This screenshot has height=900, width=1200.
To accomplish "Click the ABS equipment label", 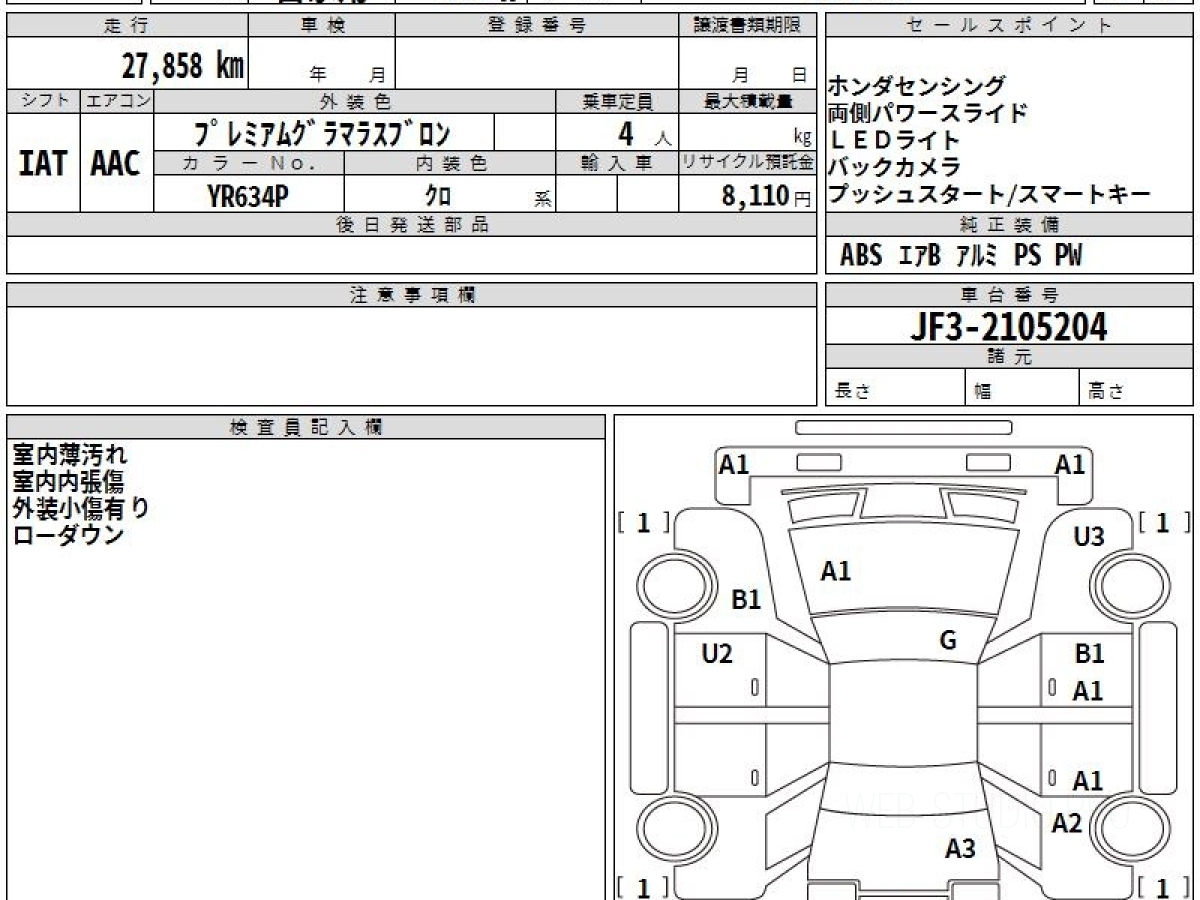I will click(861, 256).
